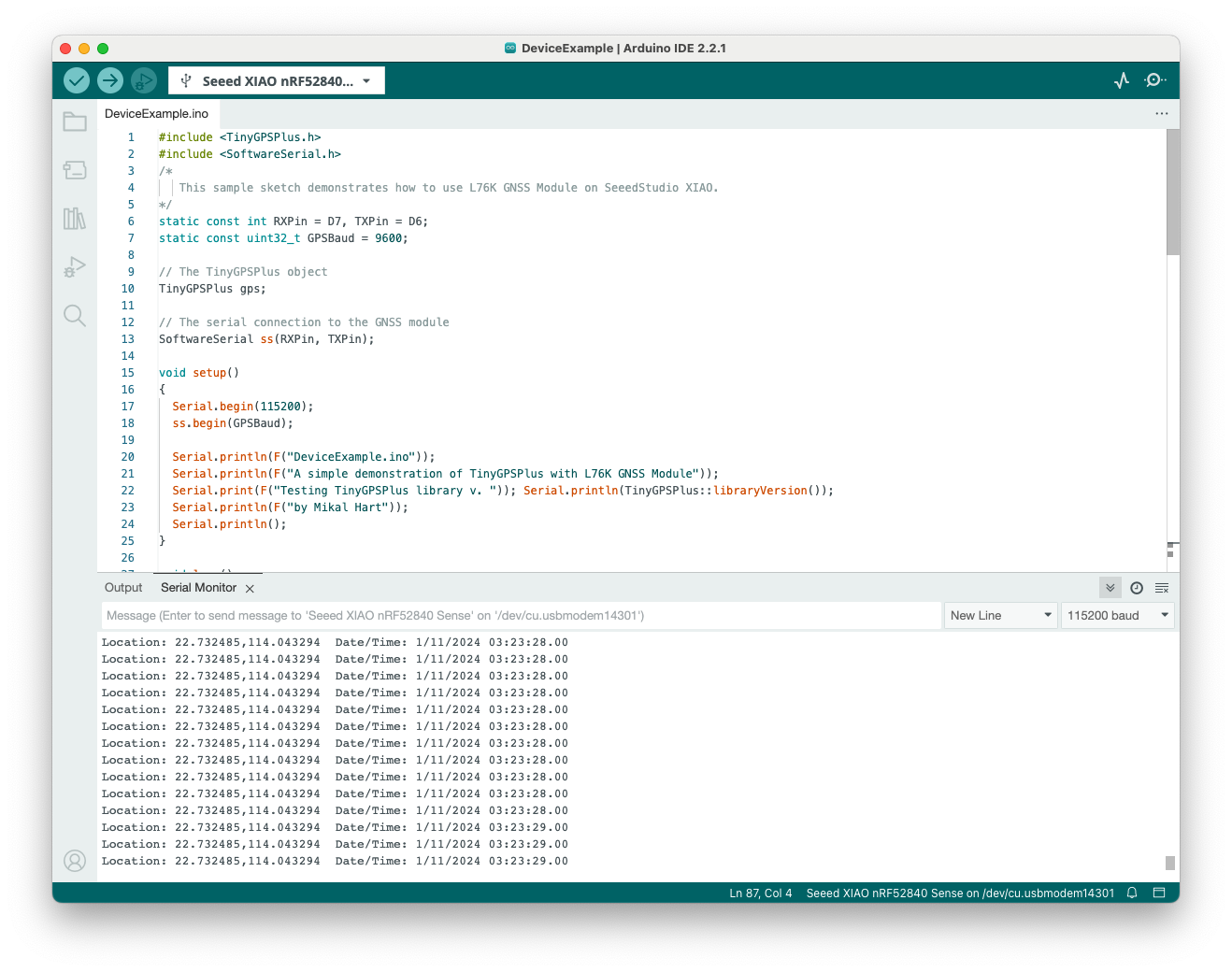The height and width of the screenshot is (972, 1232).
Task: Click the comment '// The TinyGPSPlus object'
Action: pyautogui.click(x=243, y=272)
